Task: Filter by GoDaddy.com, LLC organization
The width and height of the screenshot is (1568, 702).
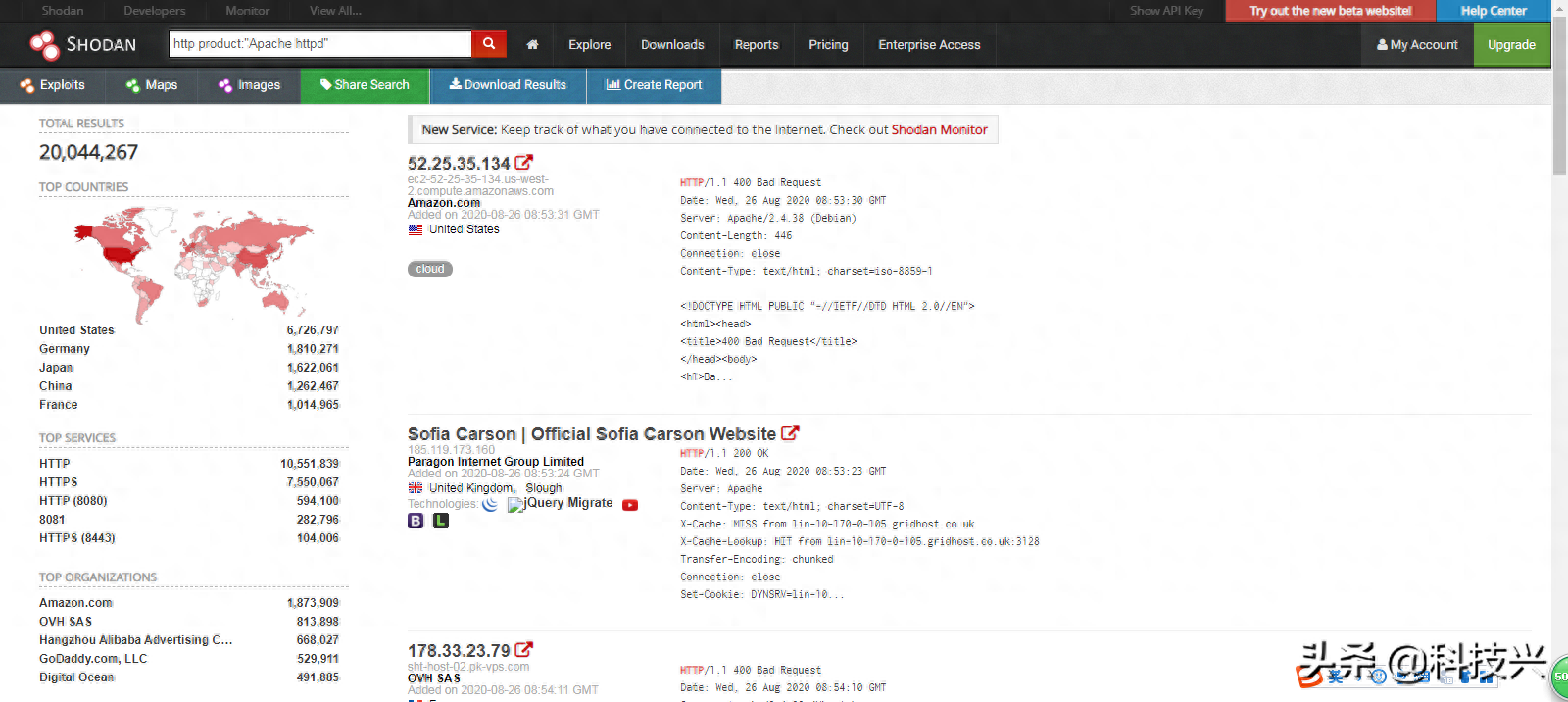Action: click(93, 659)
